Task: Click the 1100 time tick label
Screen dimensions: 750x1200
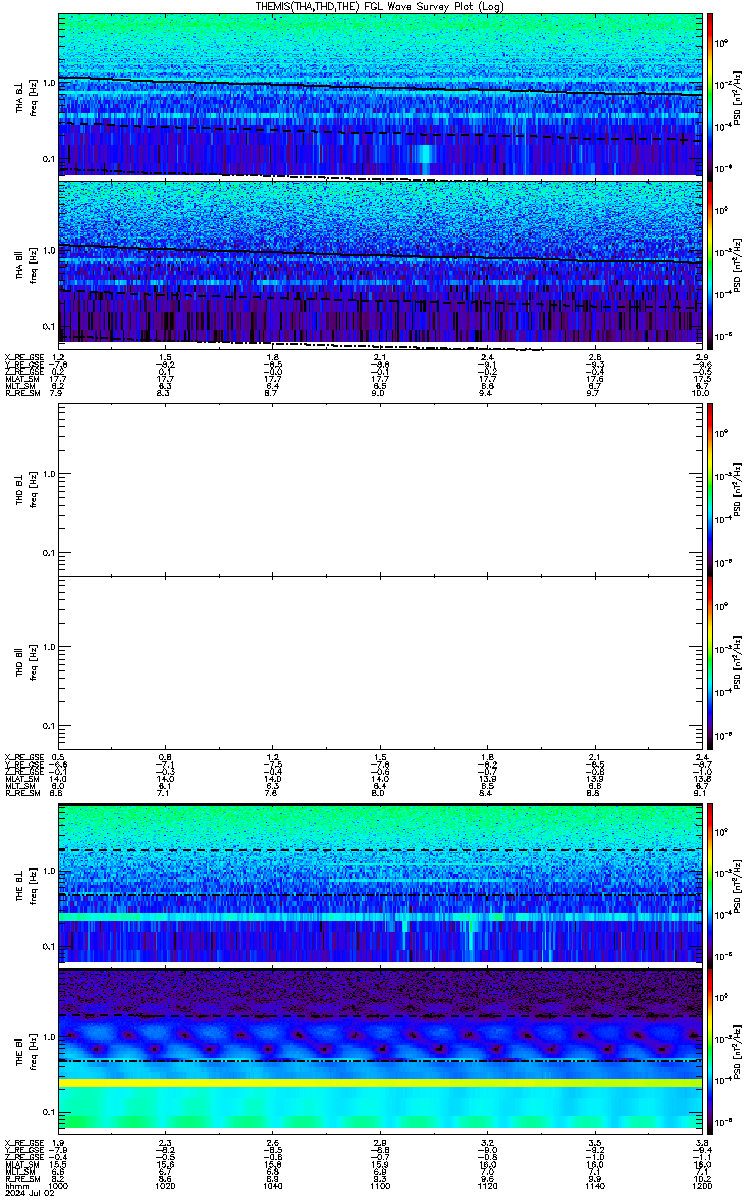Action: [x=379, y=1186]
